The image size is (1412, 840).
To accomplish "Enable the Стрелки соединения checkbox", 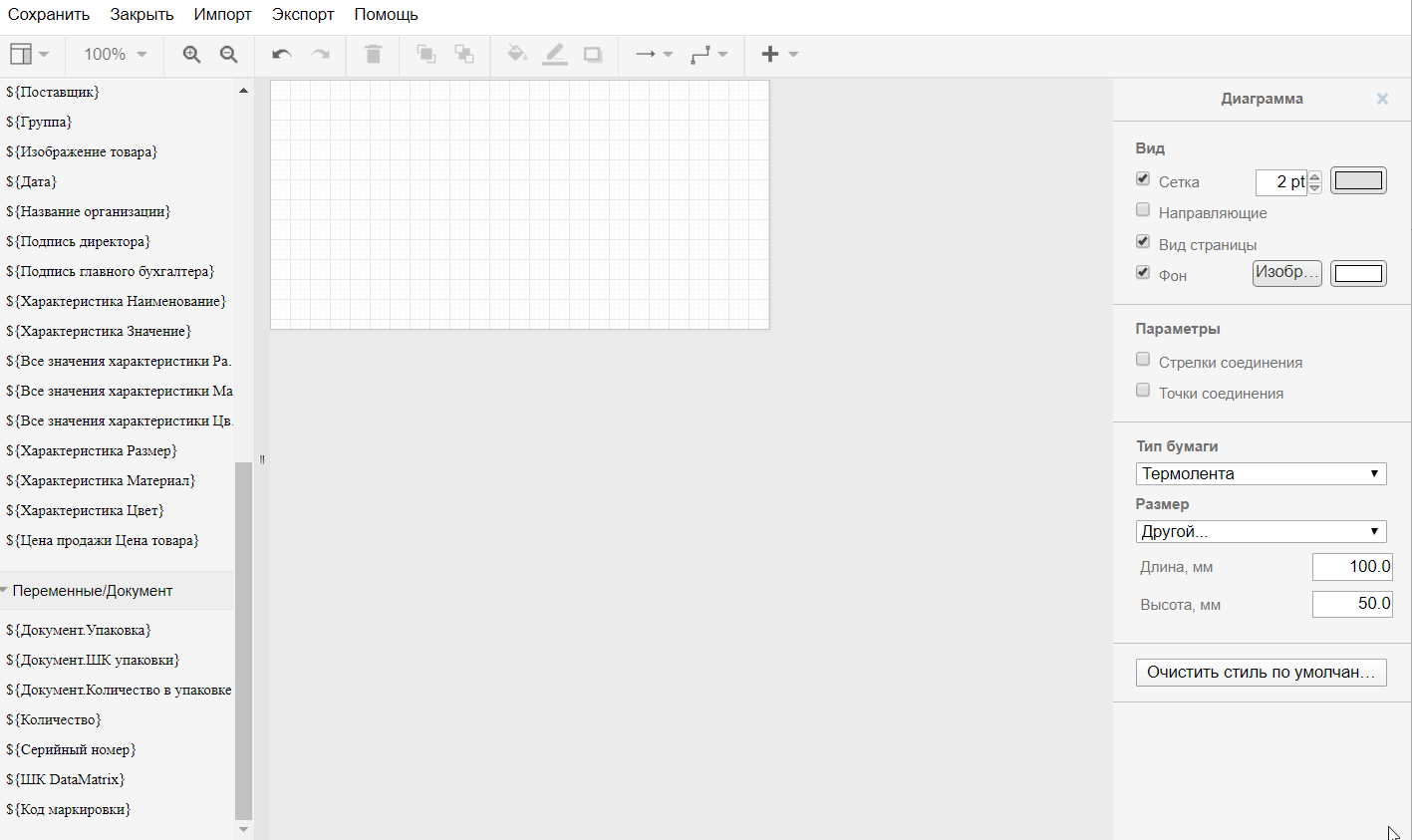I will tap(1143, 360).
